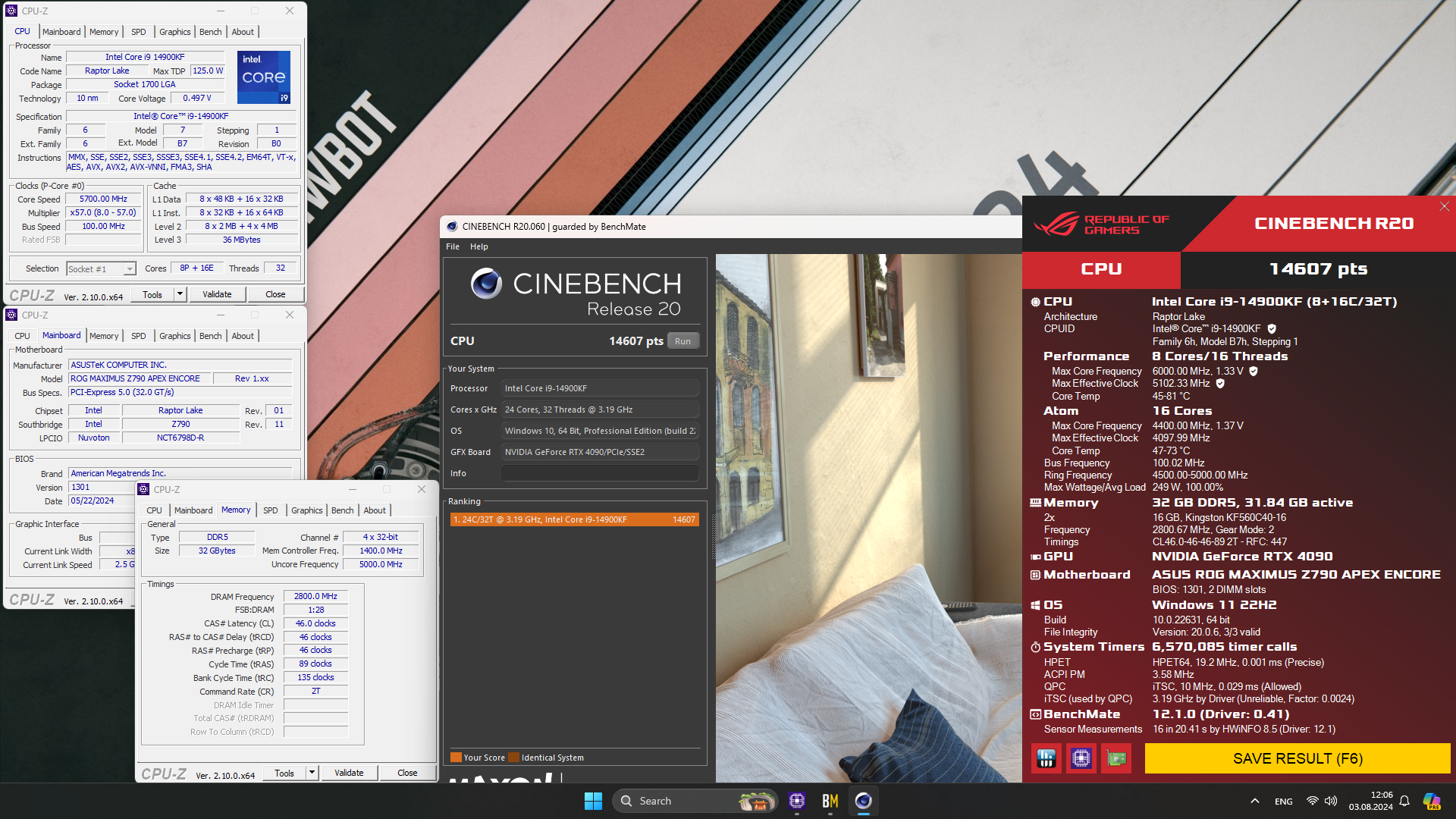Open the Windows Start menu
This screenshot has width=1456, height=819.
point(593,801)
